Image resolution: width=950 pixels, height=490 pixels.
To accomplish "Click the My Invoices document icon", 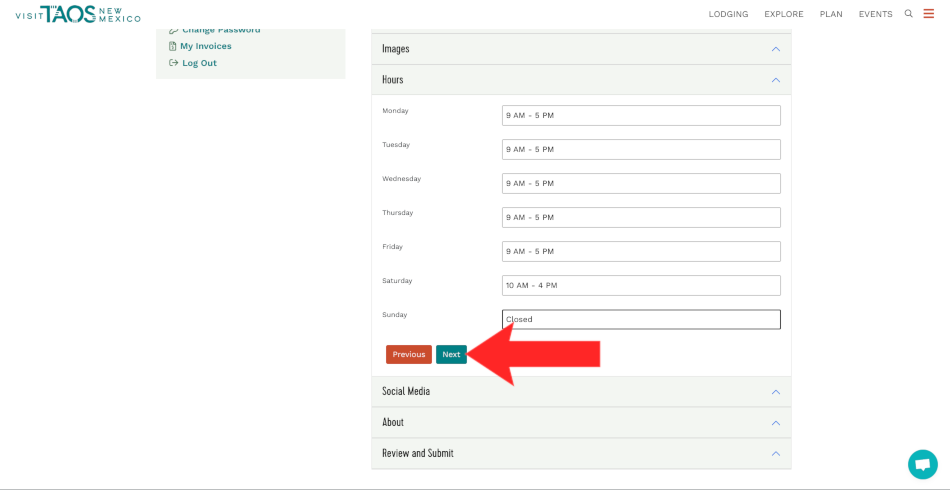I will pyautogui.click(x=173, y=46).
